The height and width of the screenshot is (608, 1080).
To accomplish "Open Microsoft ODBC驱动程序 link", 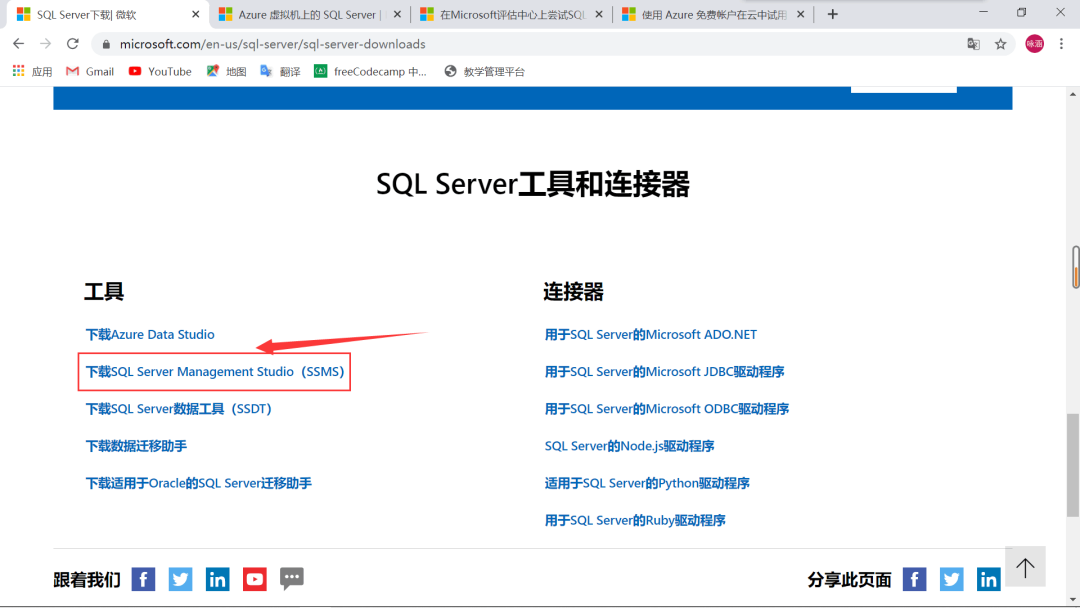I will tap(667, 409).
